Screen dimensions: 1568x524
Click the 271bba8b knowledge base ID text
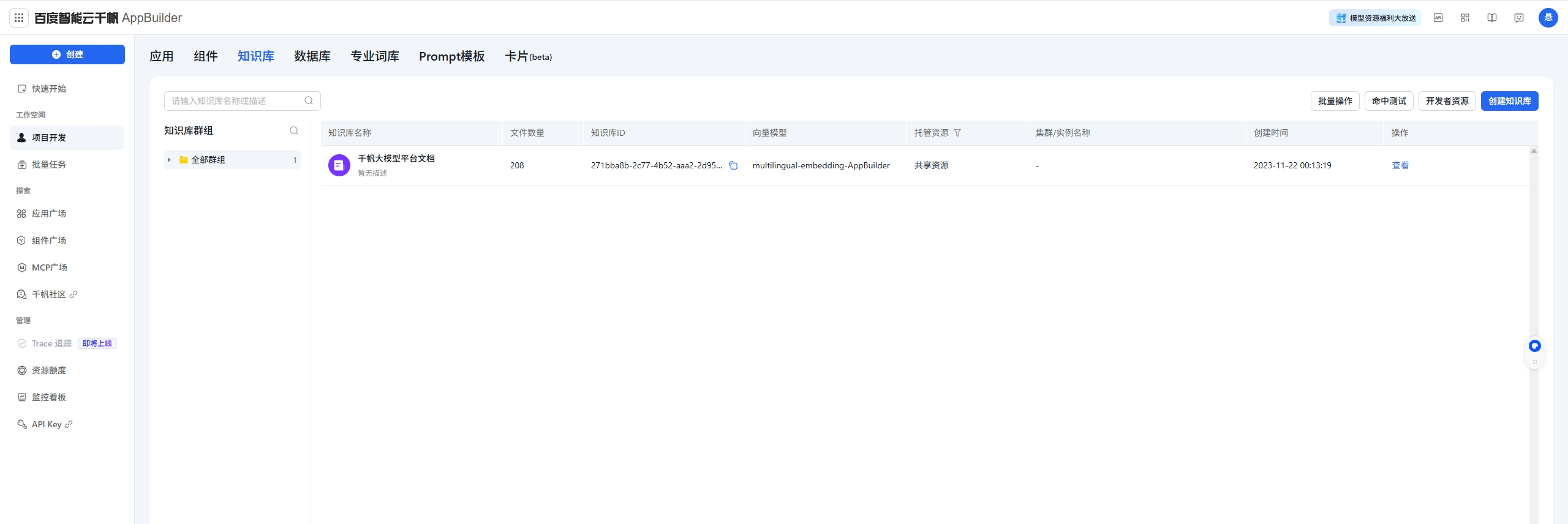click(x=657, y=165)
